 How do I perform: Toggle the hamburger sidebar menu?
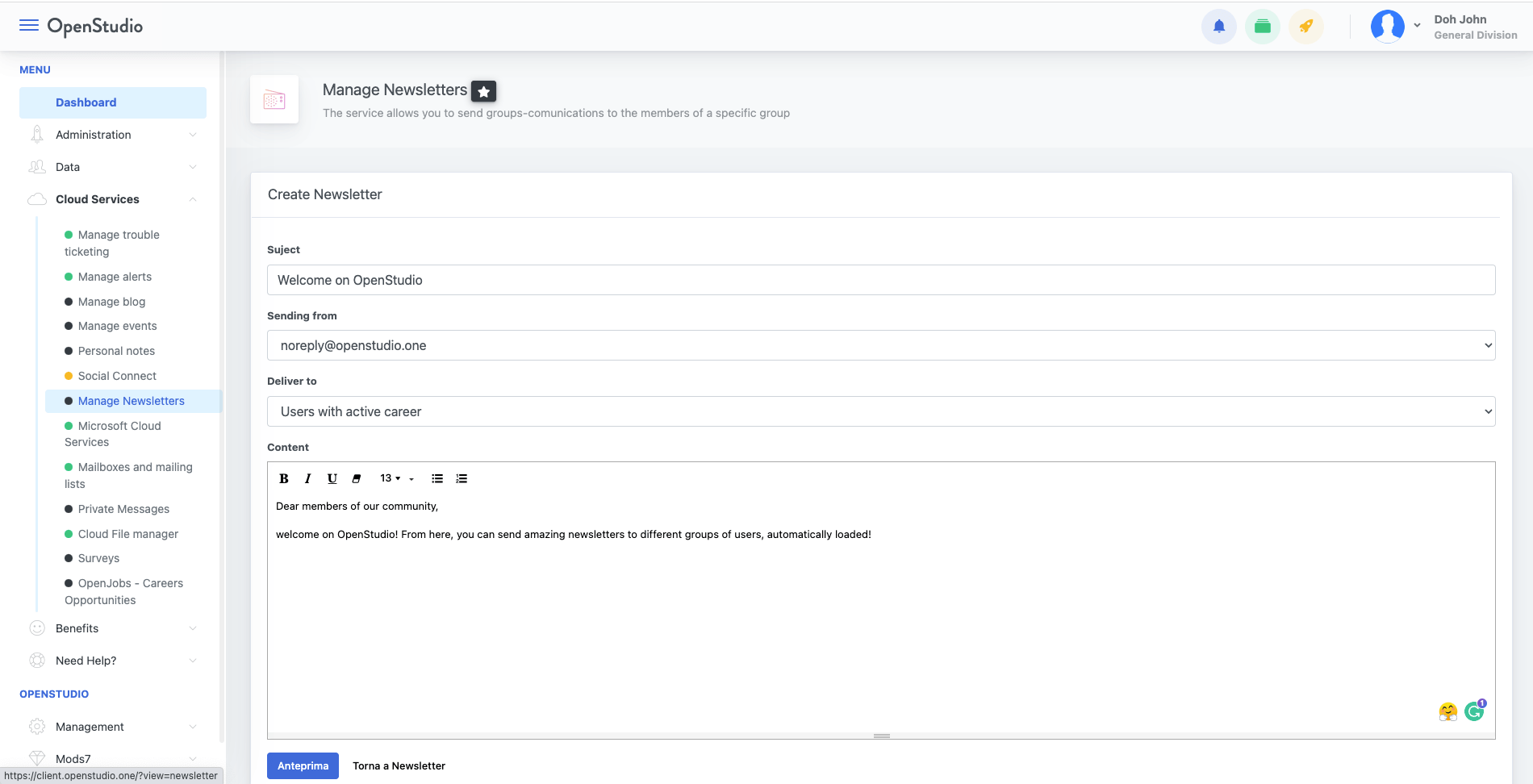click(29, 25)
